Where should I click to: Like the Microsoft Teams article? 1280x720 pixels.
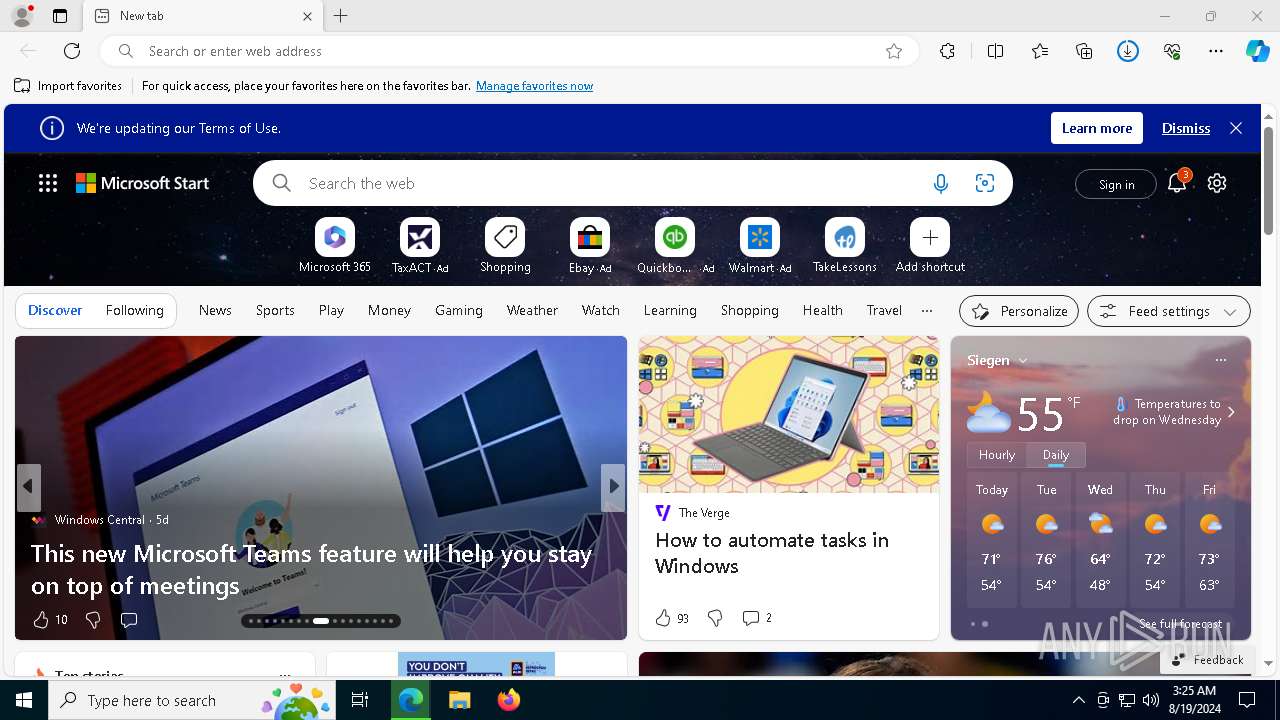41,620
